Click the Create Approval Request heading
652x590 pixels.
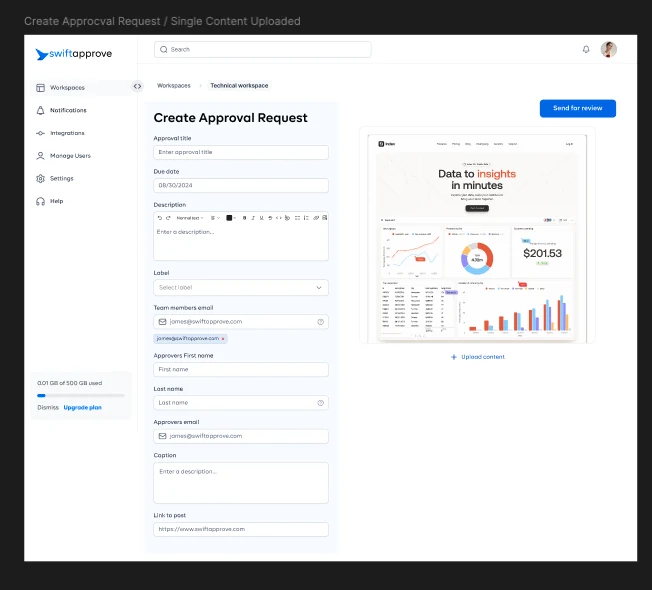[230, 118]
